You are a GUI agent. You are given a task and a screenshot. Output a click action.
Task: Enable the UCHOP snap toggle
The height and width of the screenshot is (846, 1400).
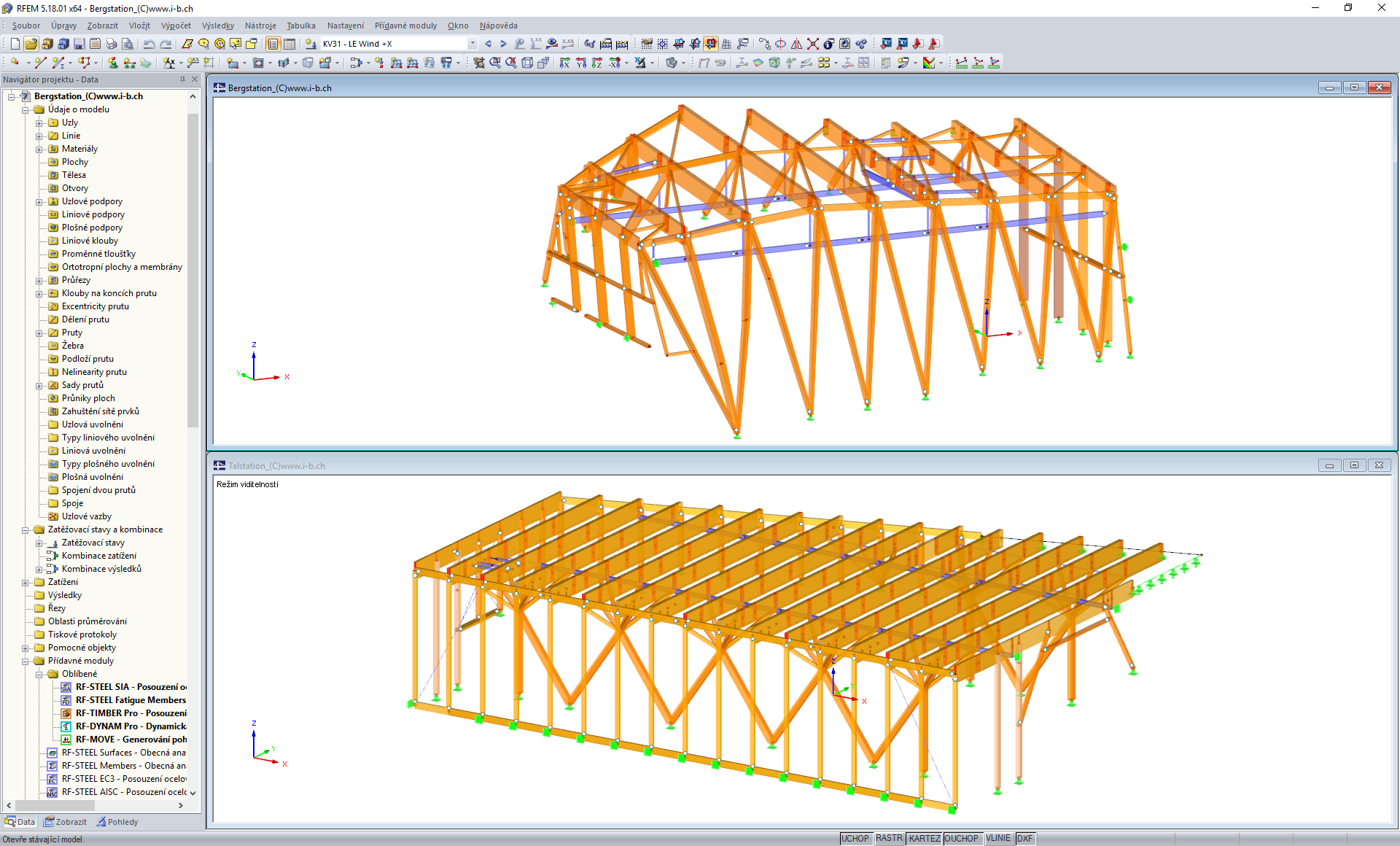pos(855,838)
